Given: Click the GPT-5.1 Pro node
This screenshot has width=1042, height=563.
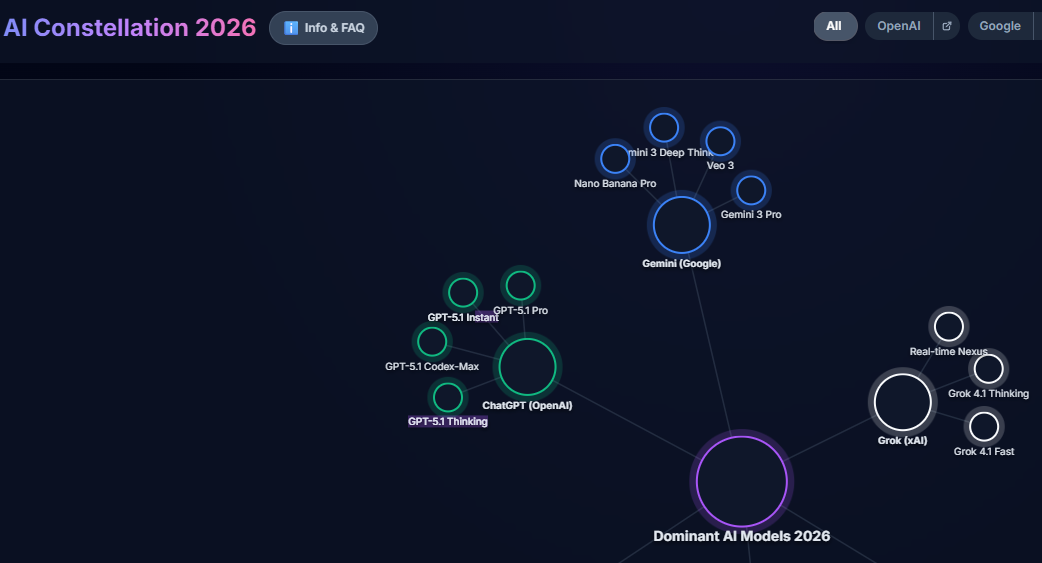Looking at the screenshot, I should tap(520, 286).
